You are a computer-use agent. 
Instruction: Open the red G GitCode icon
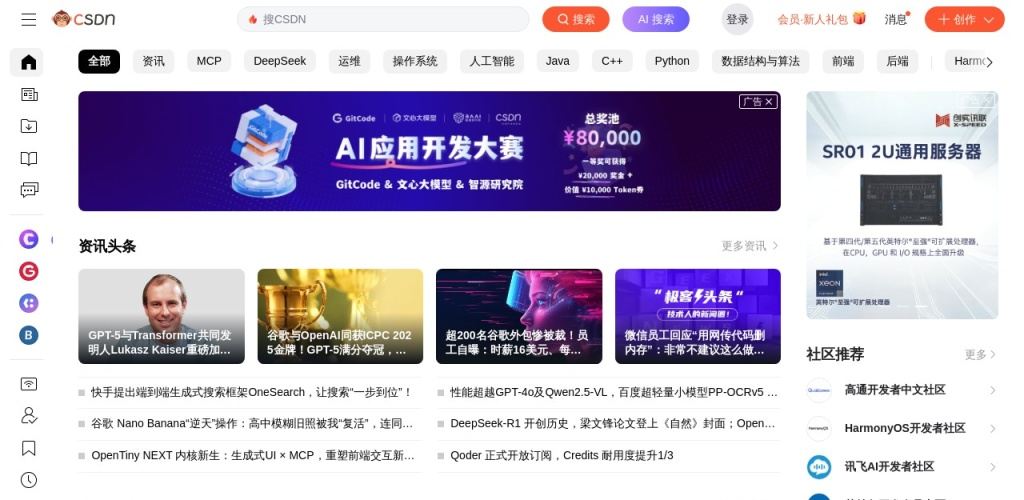(28, 271)
